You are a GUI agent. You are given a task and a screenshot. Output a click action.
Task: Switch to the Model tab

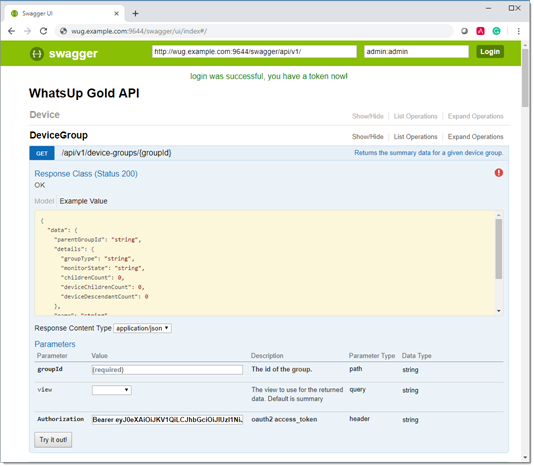coord(44,201)
